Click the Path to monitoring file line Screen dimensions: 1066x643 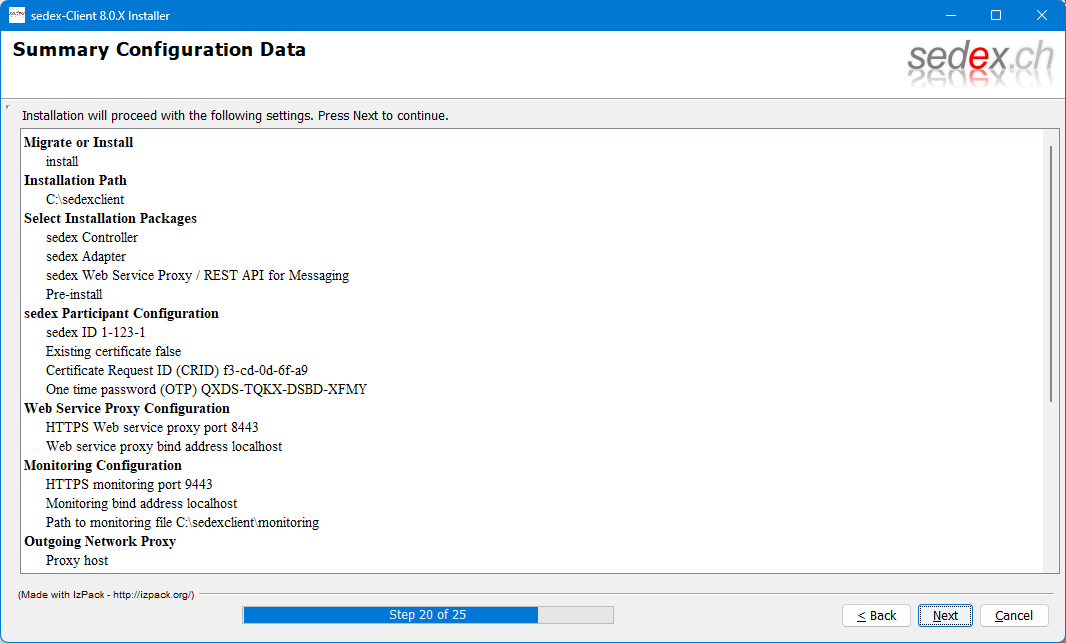click(x=182, y=522)
